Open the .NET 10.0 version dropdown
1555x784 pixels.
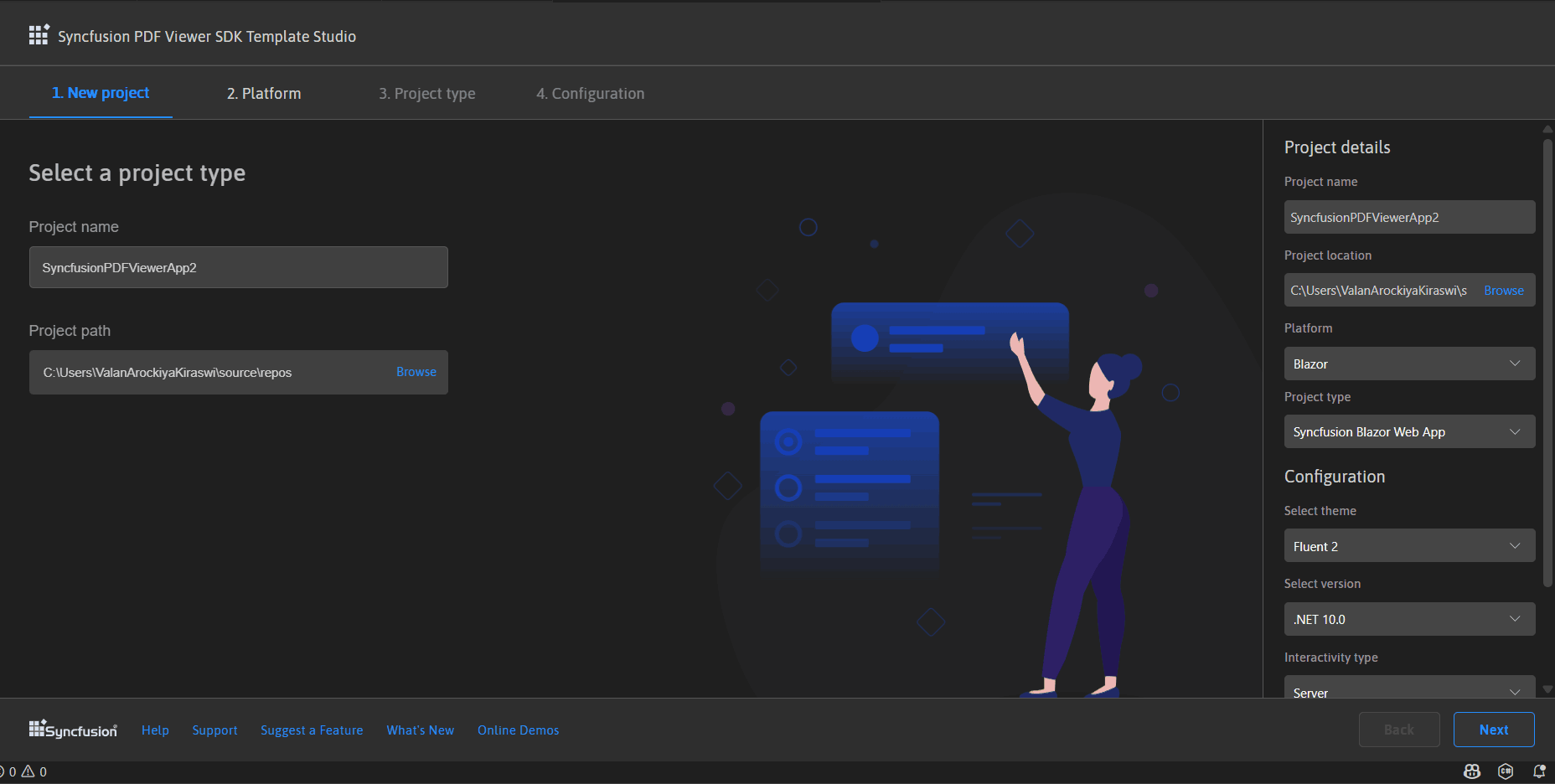tap(1409, 620)
